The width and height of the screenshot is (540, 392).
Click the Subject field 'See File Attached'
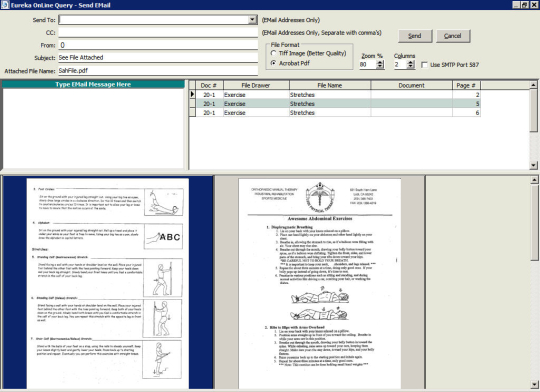[158, 58]
